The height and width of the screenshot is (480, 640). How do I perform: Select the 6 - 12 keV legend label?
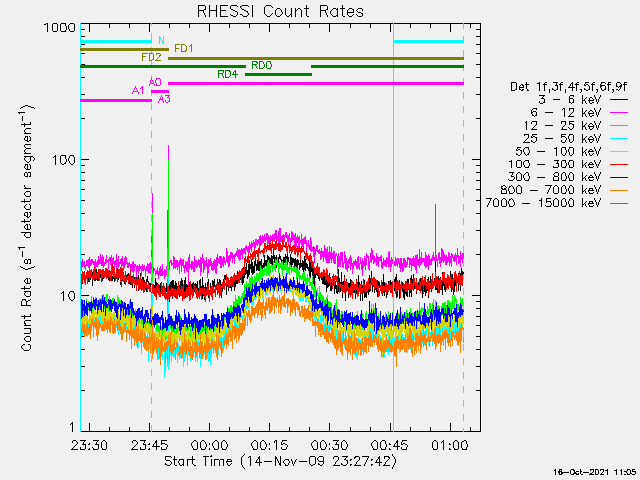coord(566,113)
